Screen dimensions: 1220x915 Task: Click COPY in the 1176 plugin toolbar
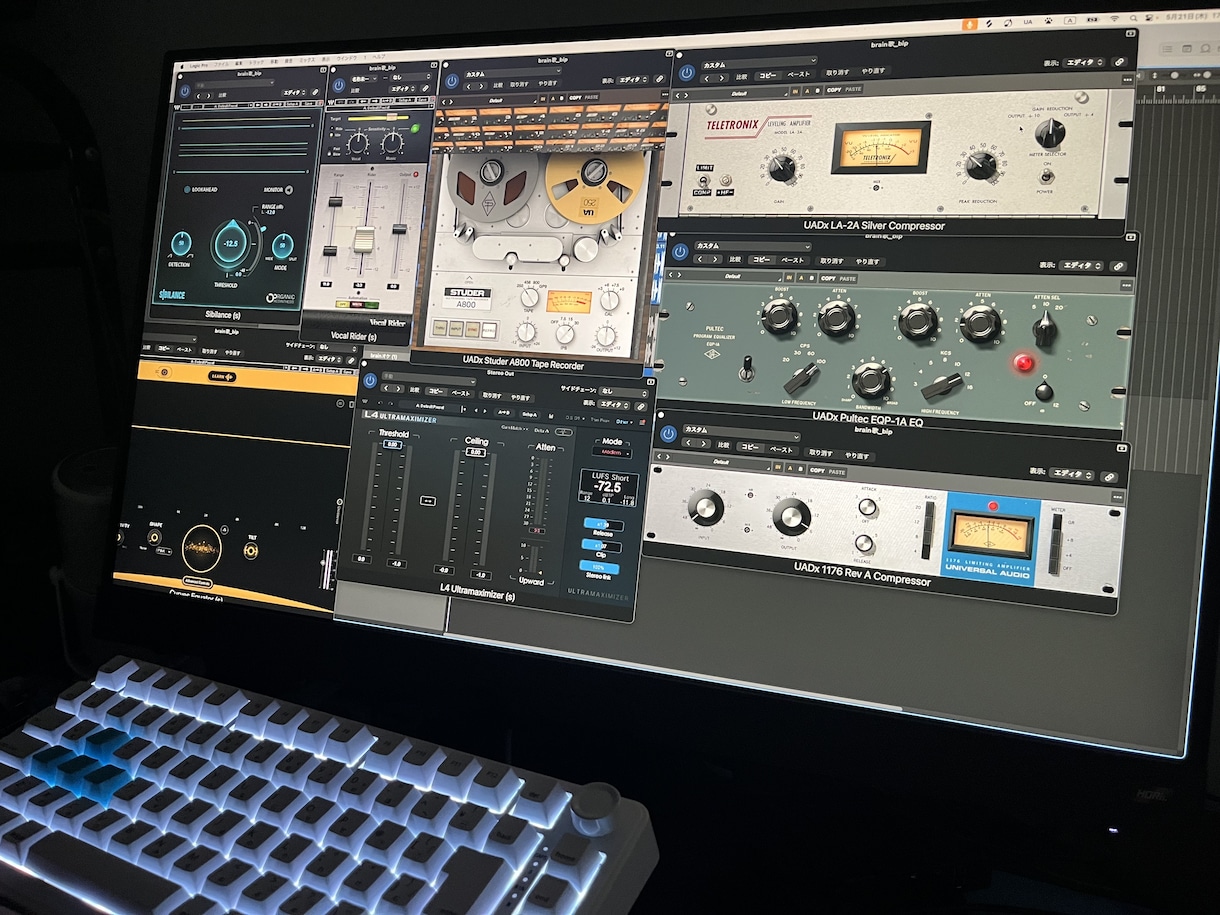coord(817,471)
